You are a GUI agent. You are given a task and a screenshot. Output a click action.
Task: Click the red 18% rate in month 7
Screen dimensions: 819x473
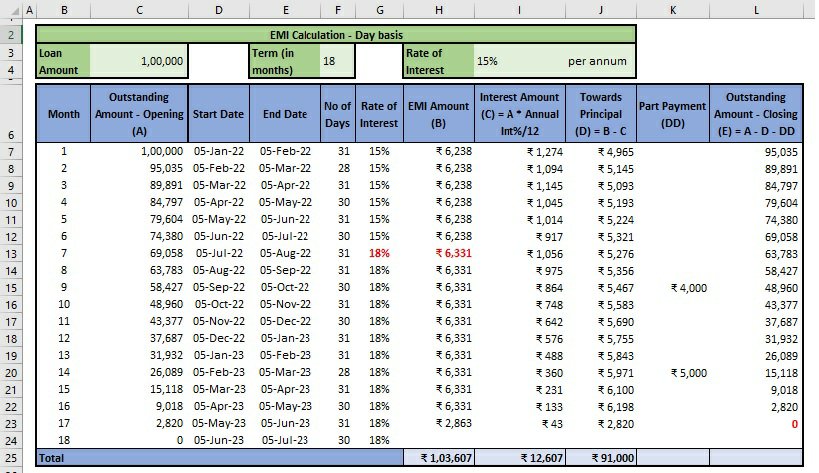click(379, 254)
